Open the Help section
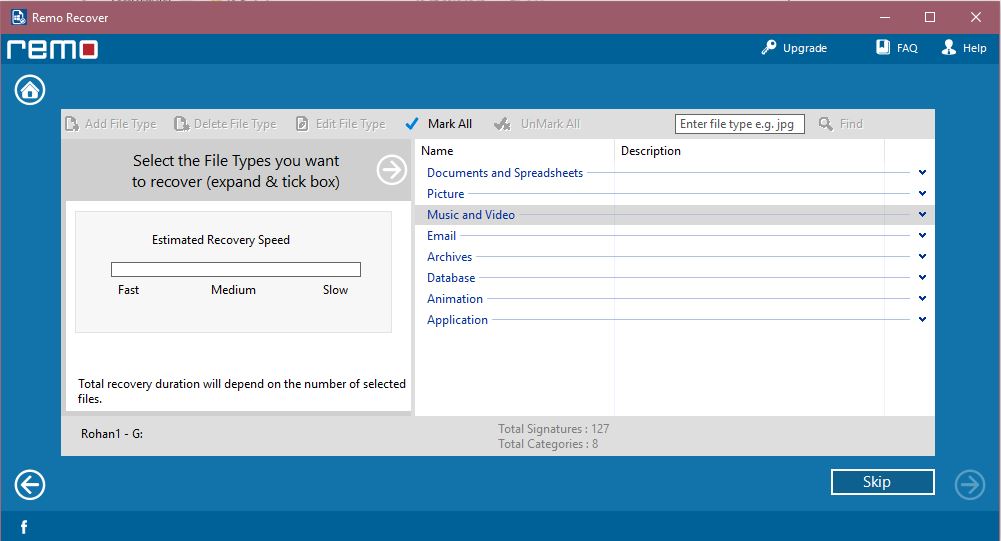 964,48
